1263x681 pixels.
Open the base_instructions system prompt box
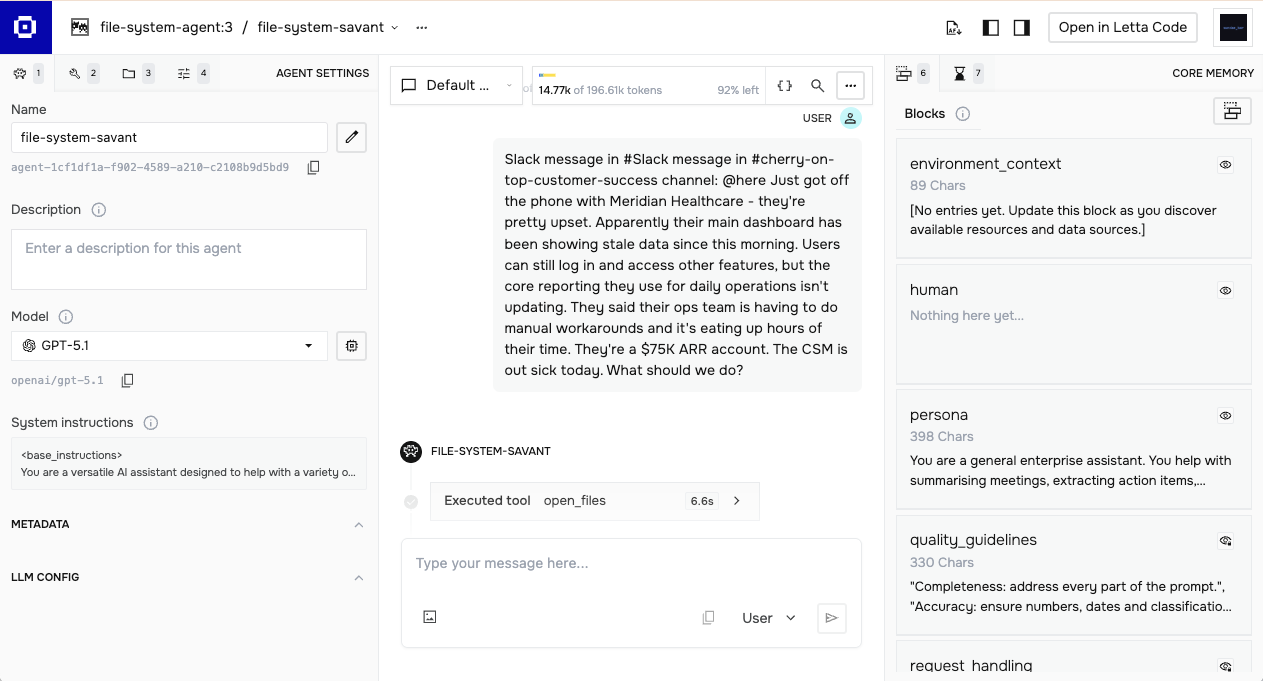189,463
